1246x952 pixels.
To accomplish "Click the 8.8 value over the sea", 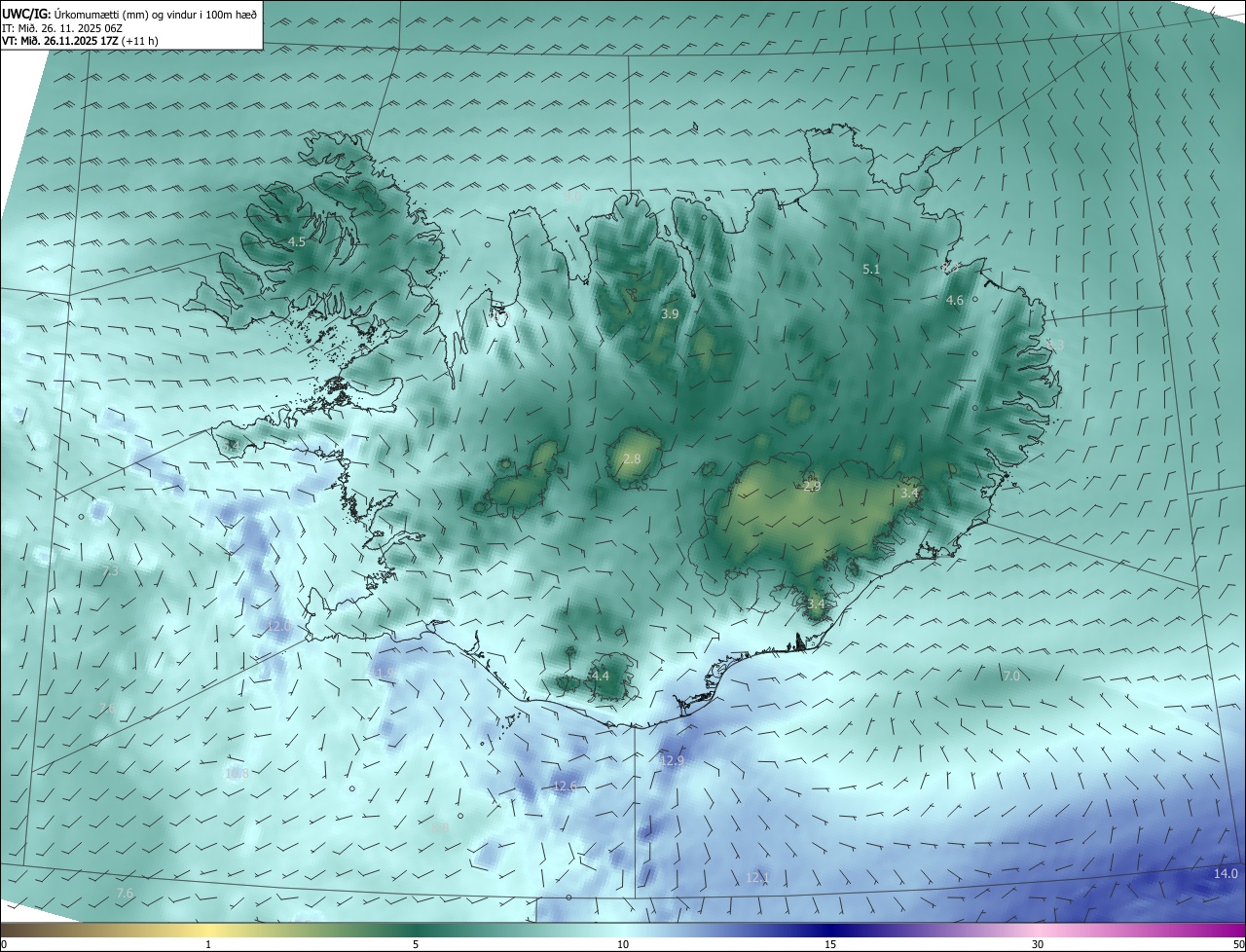I will 441,828.
